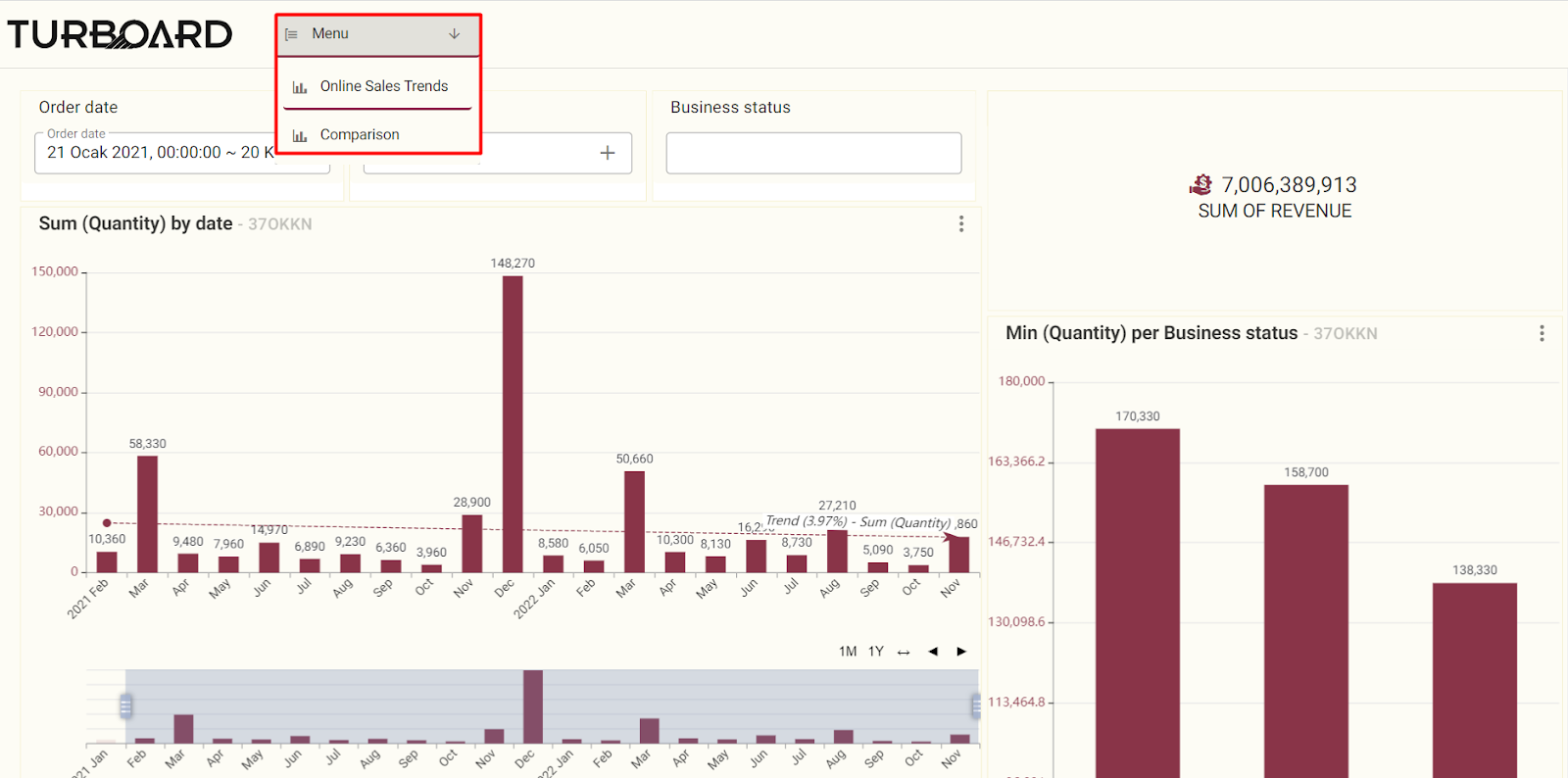Viewport: 1568px width, 778px height.
Task: Open options menu for Sum (Quantity) by date chart
Action: 961,224
